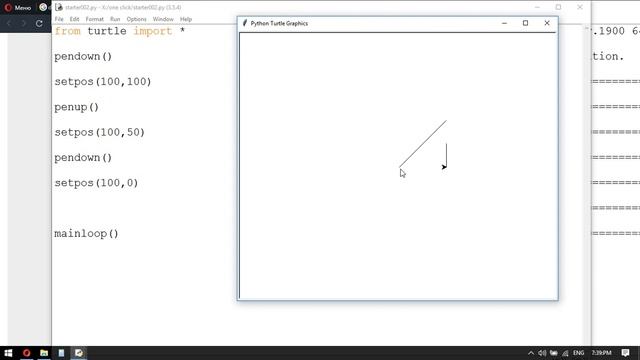
Task: Switch to Opera from the taskbar
Action: pyautogui.click(x=27, y=353)
